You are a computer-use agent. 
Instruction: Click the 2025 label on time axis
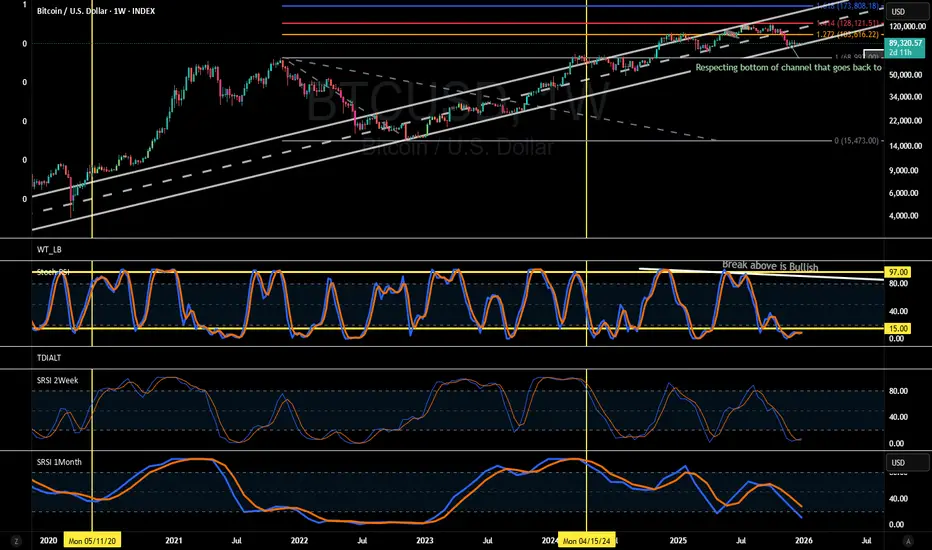[678, 541]
